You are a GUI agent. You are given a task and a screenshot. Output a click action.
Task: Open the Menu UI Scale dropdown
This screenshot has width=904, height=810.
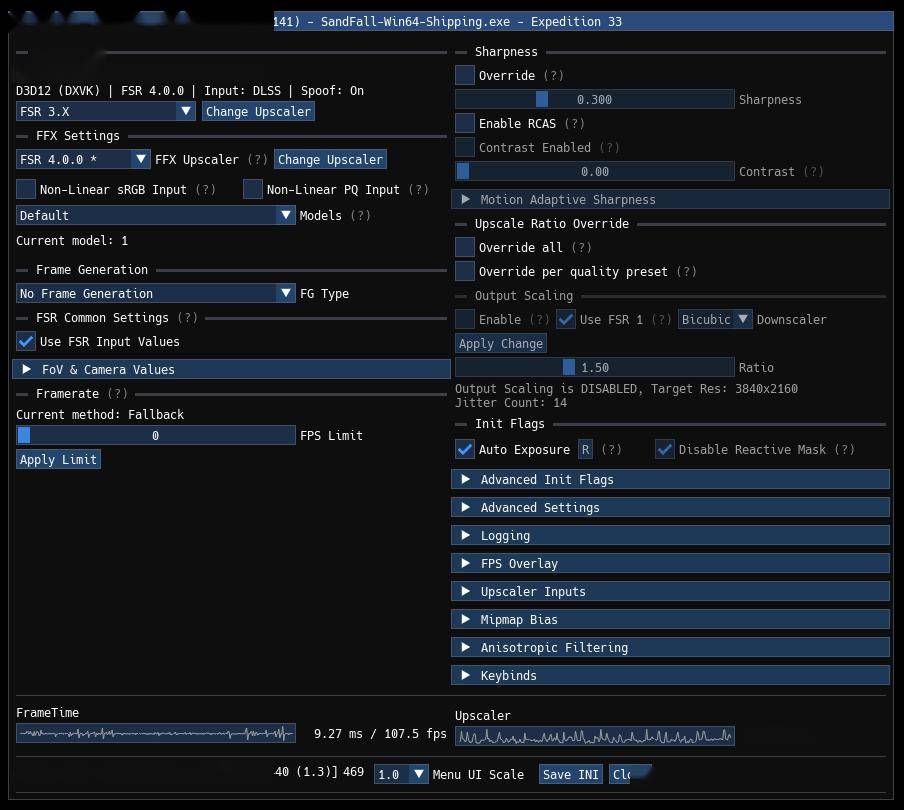point(401,774)
